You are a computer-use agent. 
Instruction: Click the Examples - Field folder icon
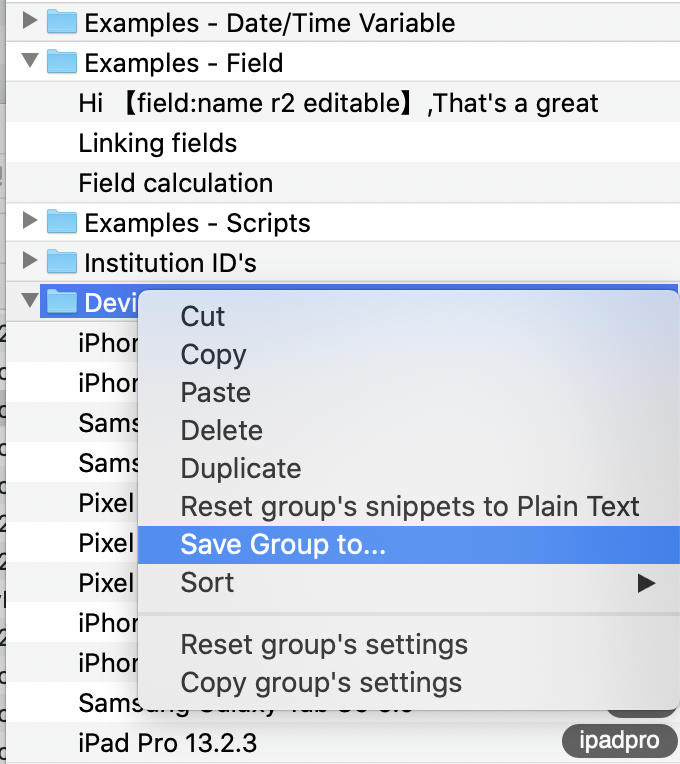pos(62,62)
